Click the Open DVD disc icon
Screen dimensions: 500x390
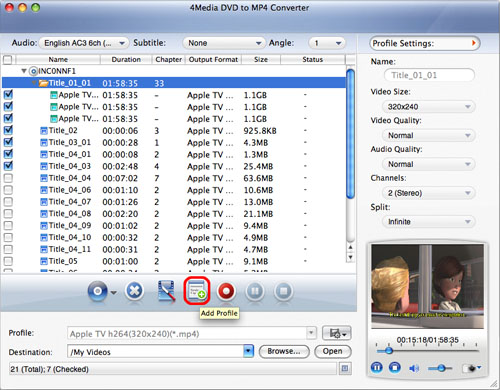click(97, 291)
